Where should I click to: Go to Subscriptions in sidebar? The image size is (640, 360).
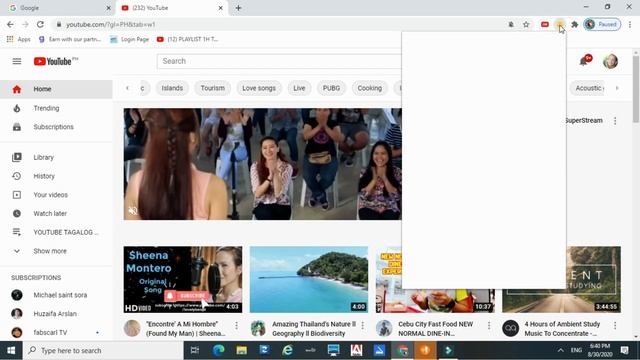(56, 127)
